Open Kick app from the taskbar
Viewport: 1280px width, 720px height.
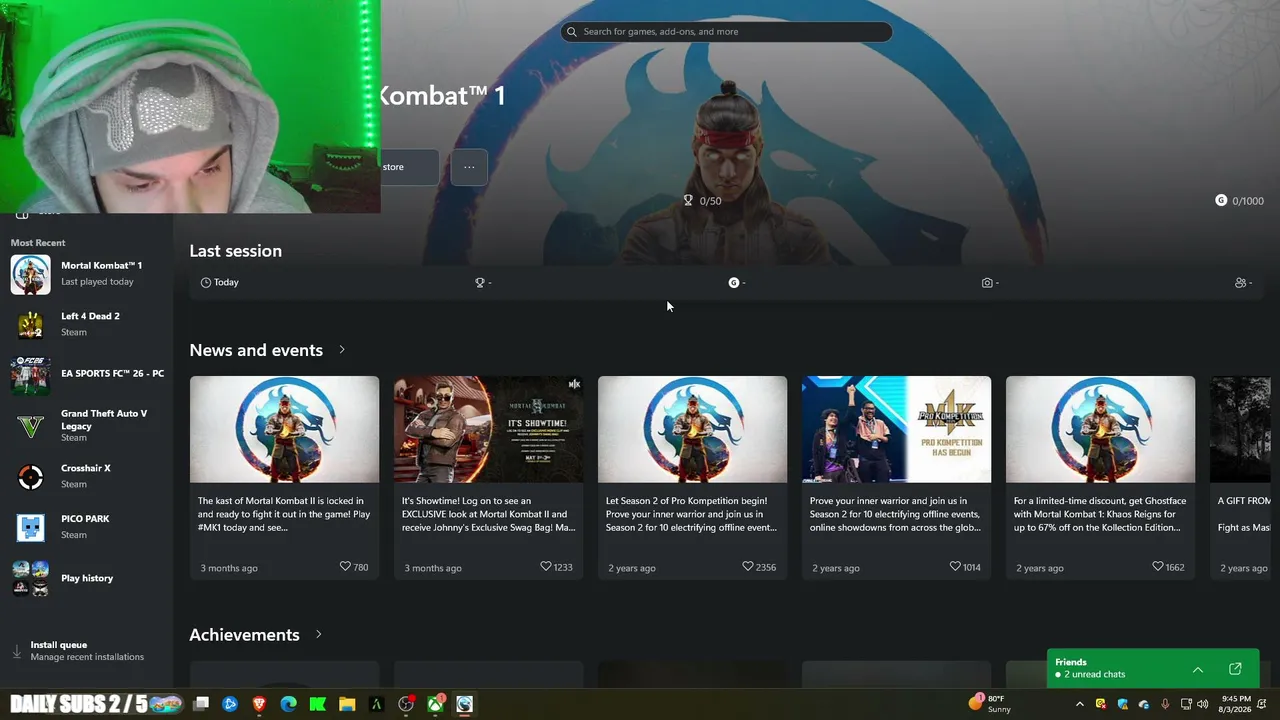[318, 704]
